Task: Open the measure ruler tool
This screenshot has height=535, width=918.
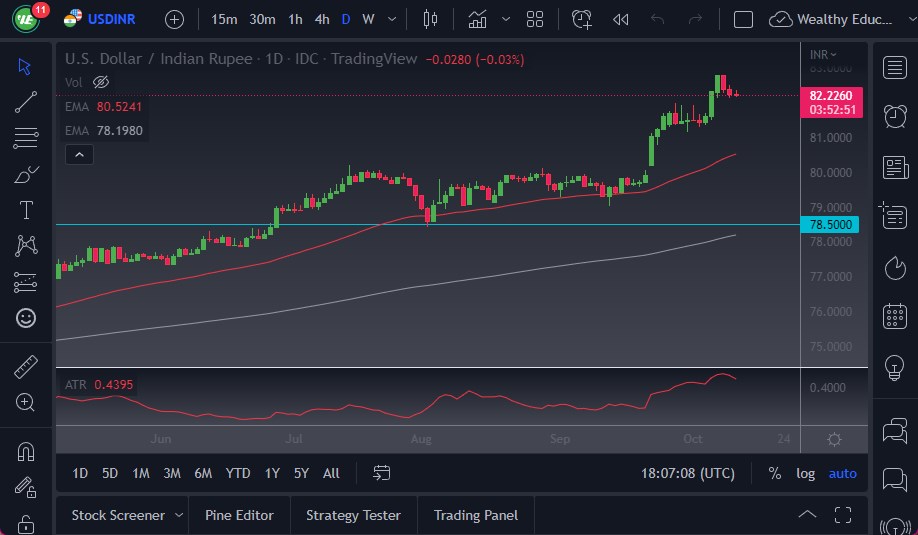Action: coord(26,366)
